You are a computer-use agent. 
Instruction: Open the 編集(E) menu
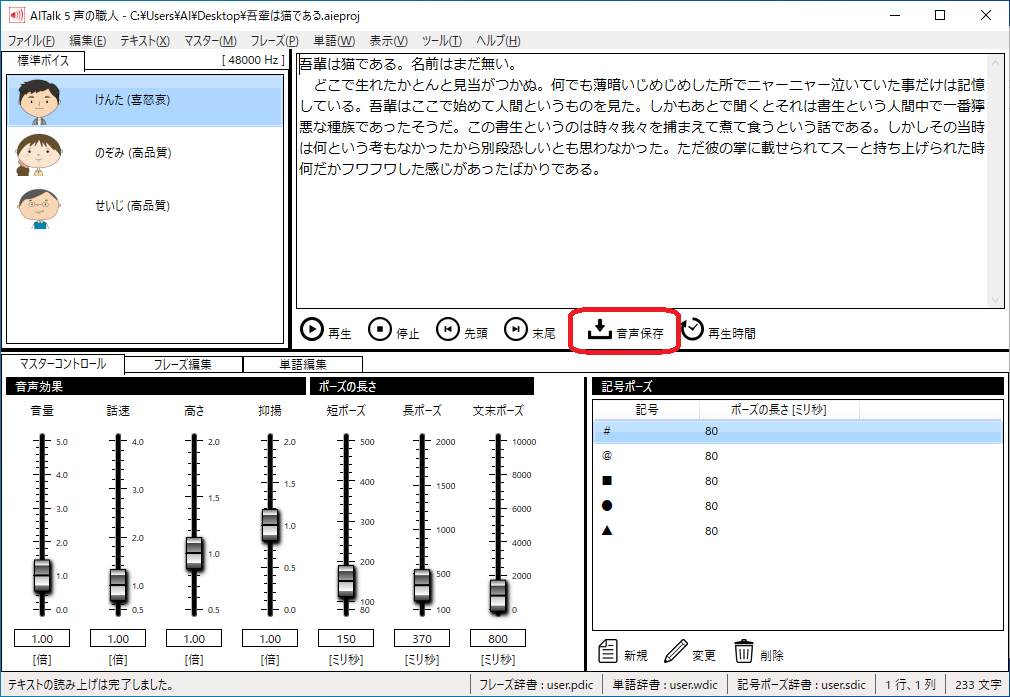pyautogui.click(x=88, y=41)
